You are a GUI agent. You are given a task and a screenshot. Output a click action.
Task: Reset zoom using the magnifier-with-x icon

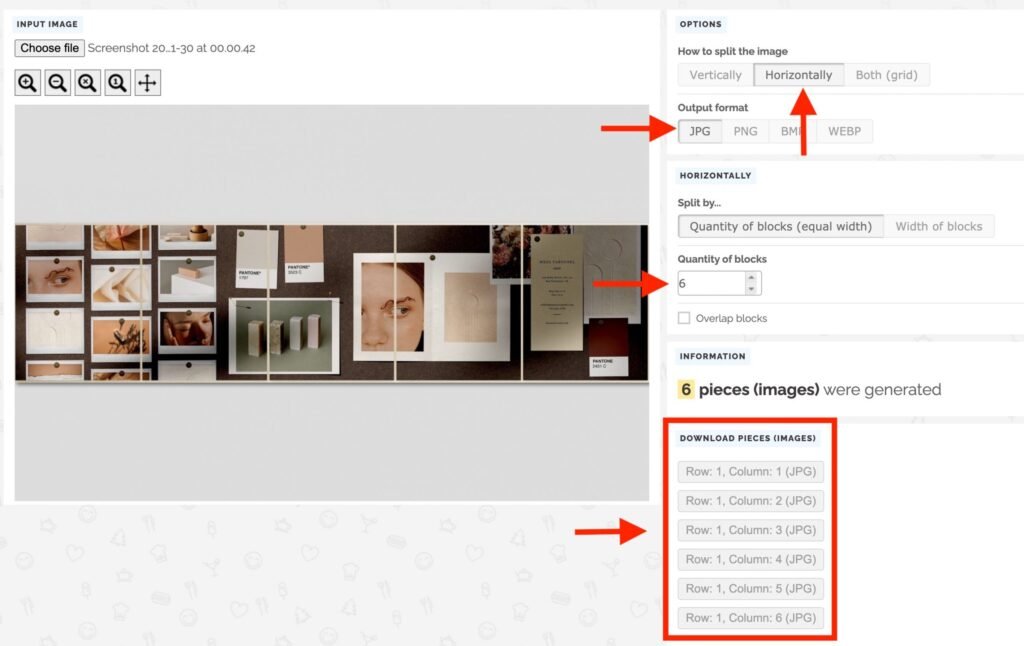[87, 82]
